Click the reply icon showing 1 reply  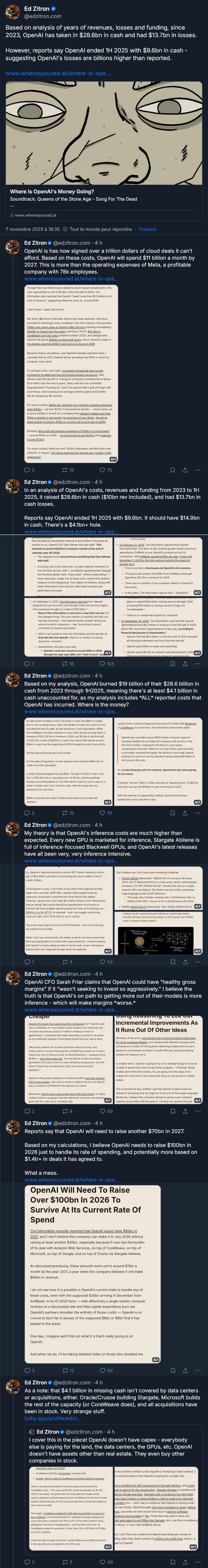coord(27,962)
